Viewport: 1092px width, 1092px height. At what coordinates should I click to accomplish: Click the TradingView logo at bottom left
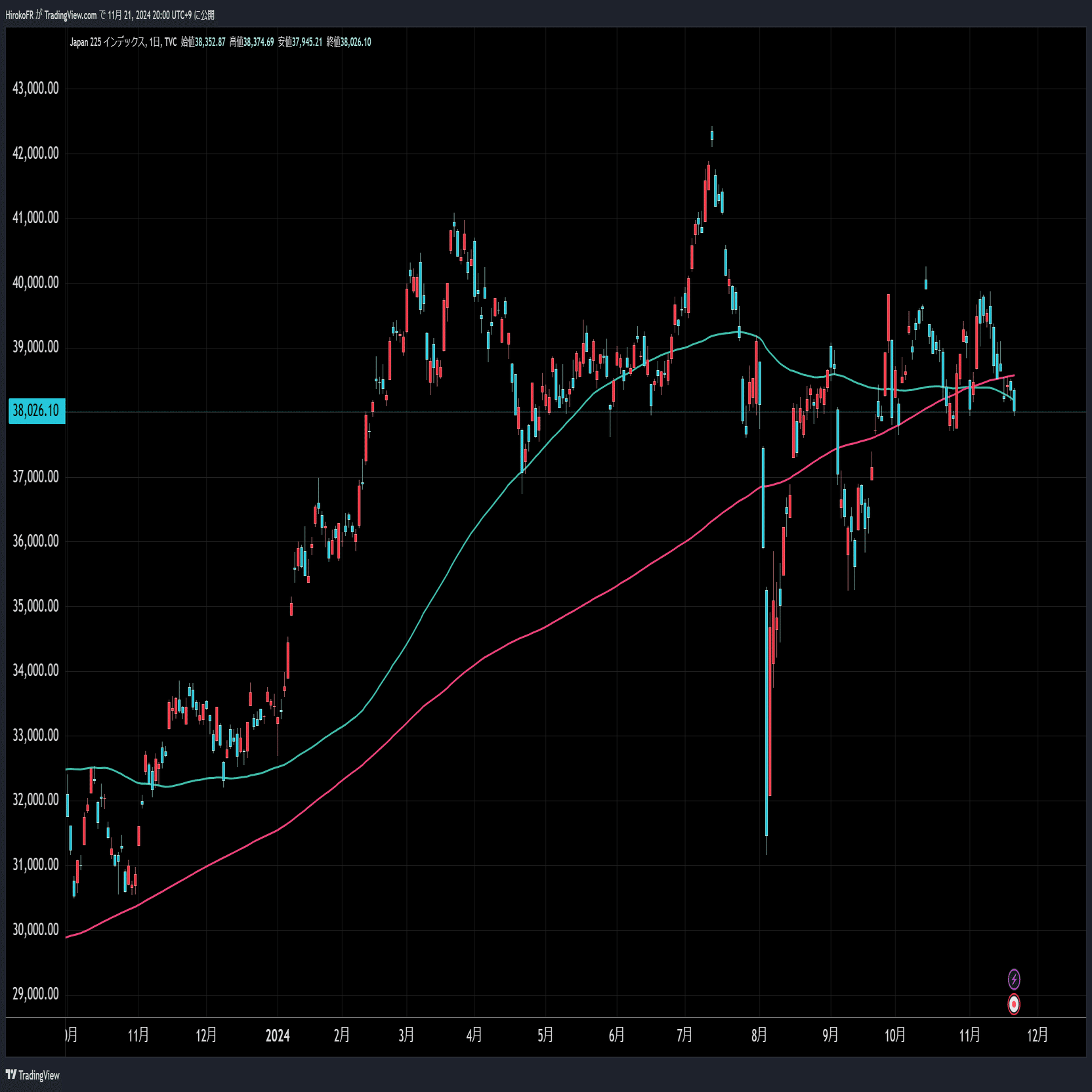[32, 1075]
